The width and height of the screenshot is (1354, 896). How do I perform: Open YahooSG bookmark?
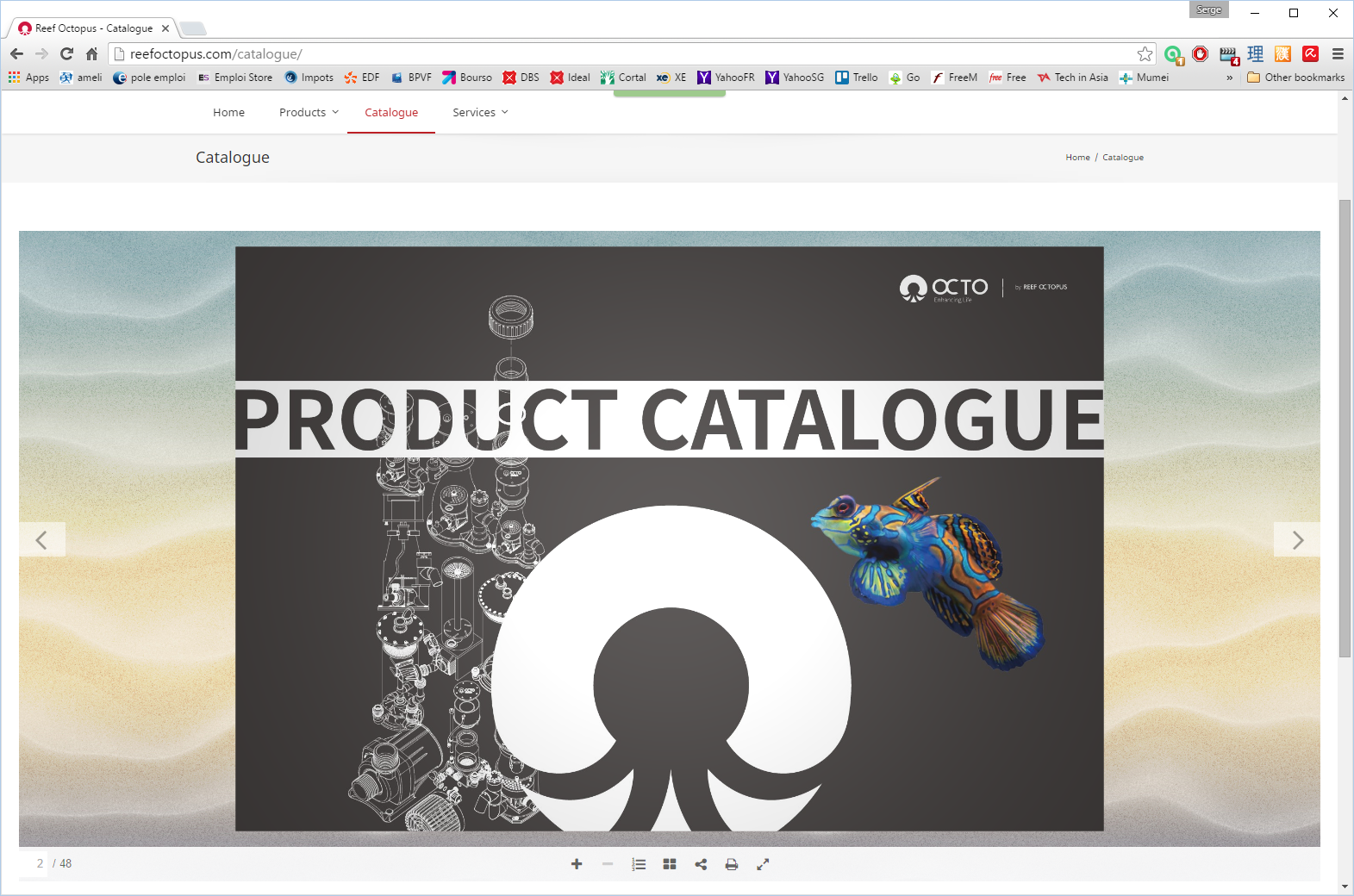coord(795,78)
